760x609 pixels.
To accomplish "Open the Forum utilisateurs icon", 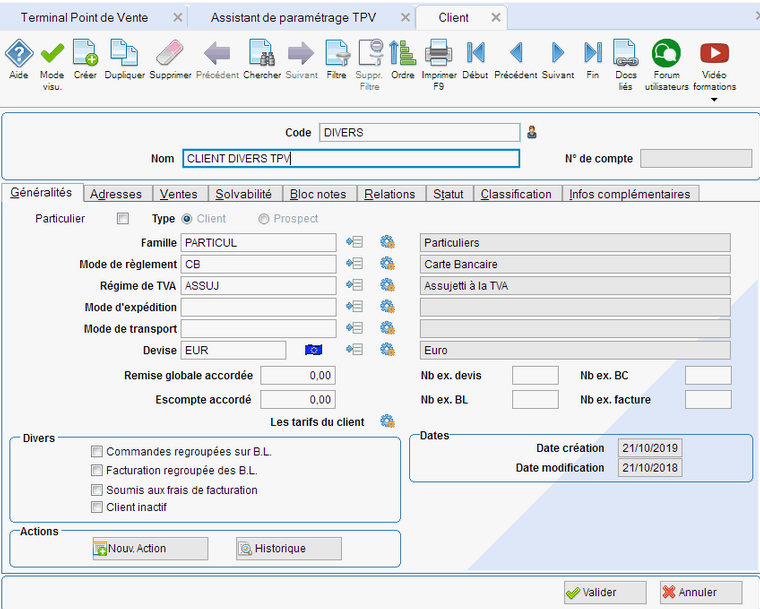I will coord(666,53).
